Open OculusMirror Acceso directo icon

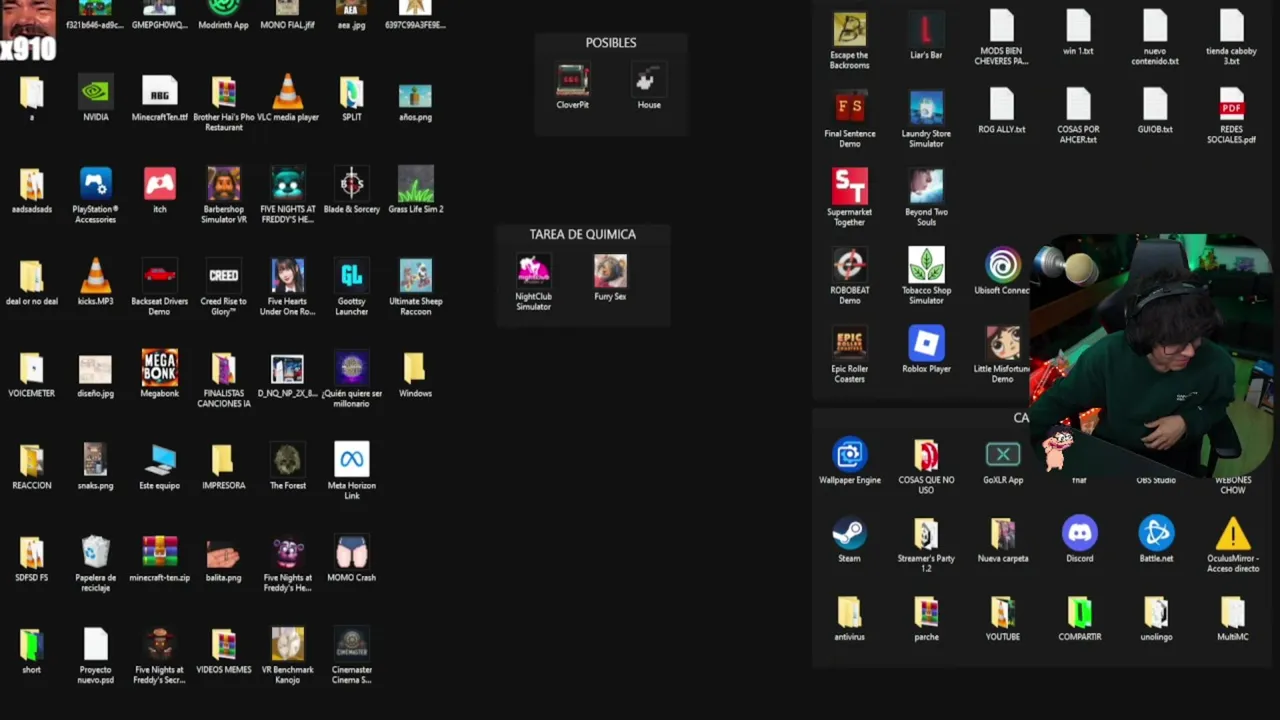click(x=1232, y=532)
